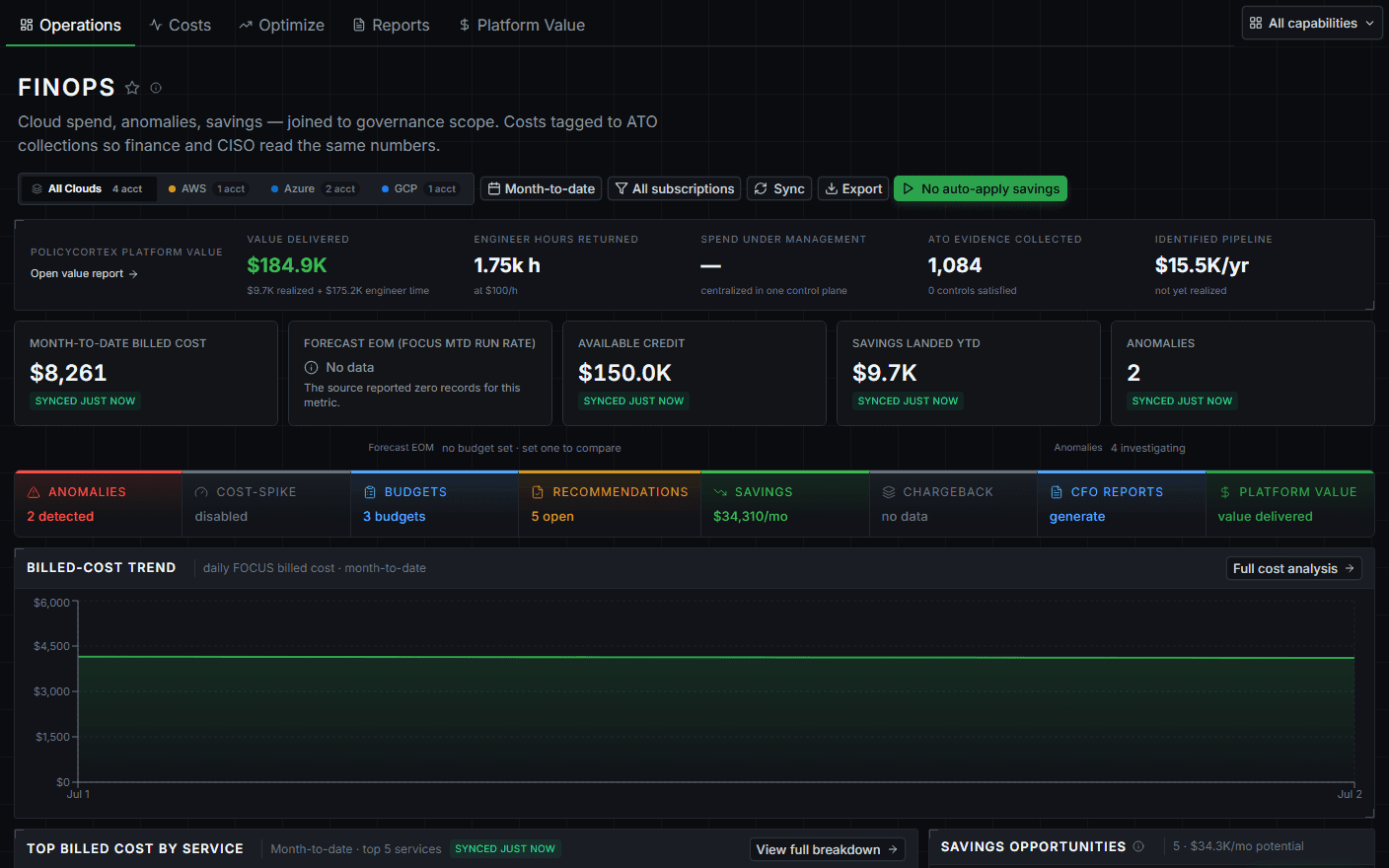Click the $9.7K savings landed value

885,373
